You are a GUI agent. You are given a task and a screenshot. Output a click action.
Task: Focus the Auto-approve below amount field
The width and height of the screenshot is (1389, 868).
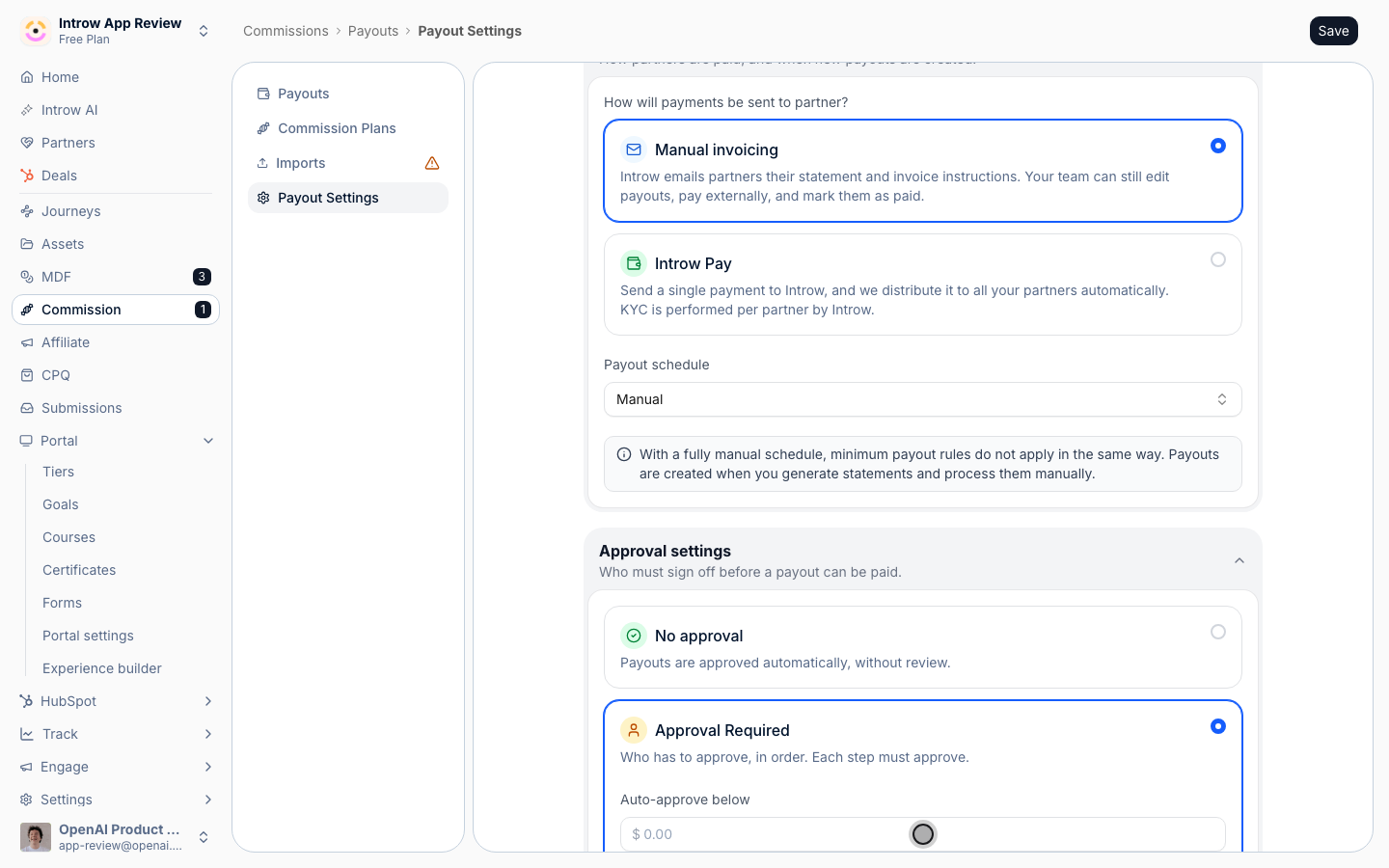(923, 834)
